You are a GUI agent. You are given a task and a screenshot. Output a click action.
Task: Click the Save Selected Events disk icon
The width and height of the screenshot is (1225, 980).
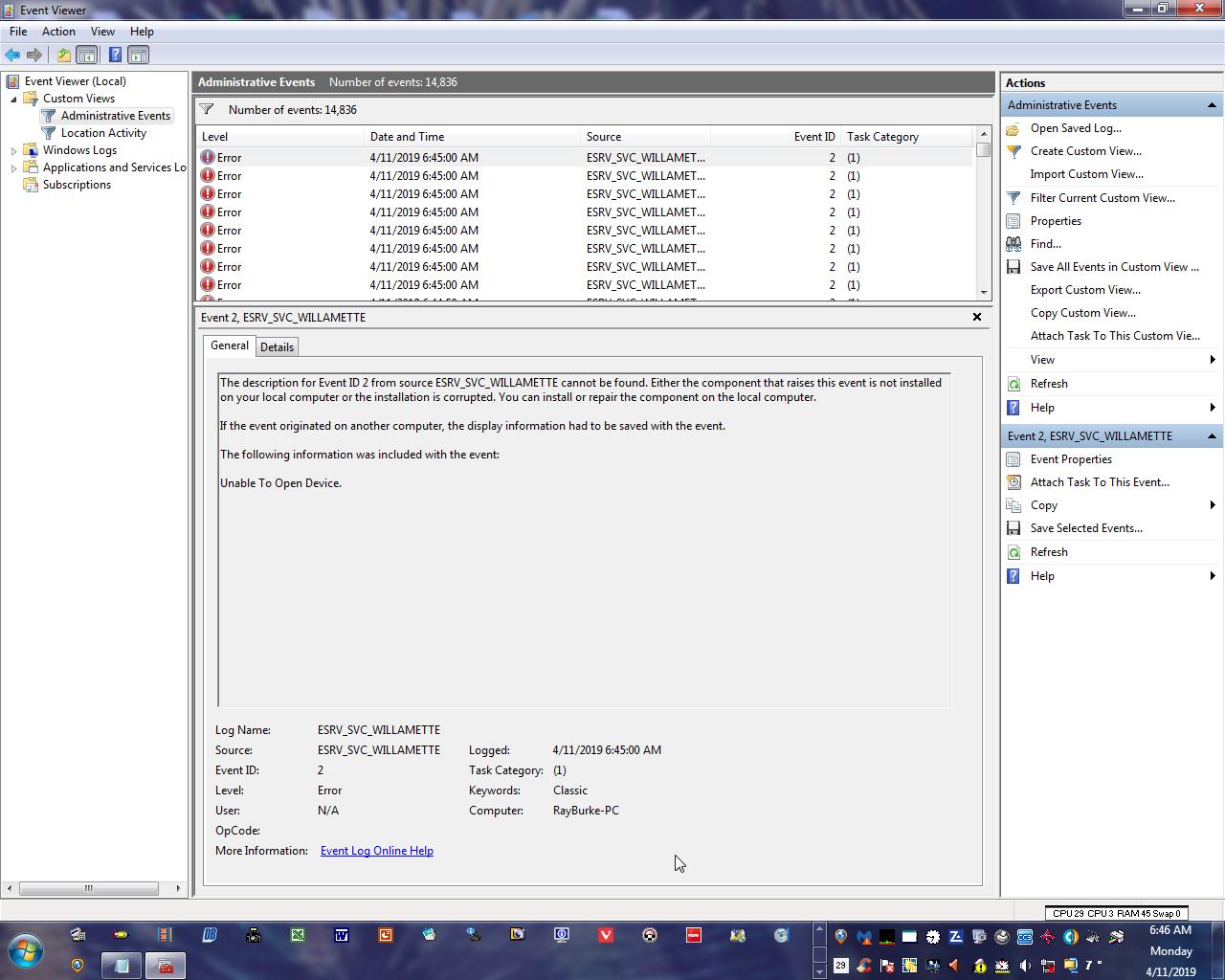[x=1013, y=528]
